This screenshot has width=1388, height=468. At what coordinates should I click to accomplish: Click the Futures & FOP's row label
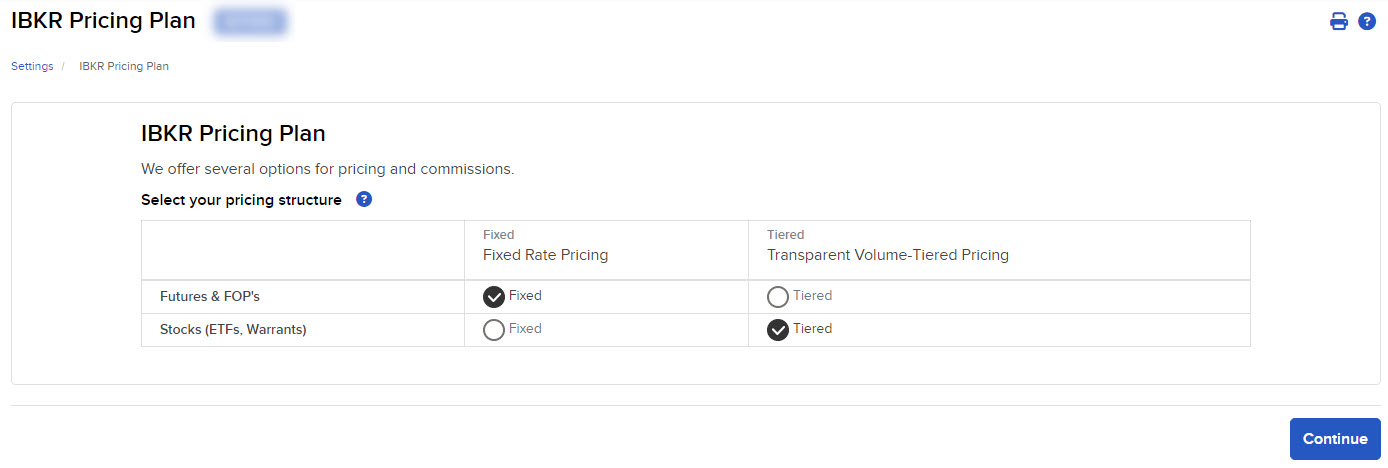[x=210, y=297]
